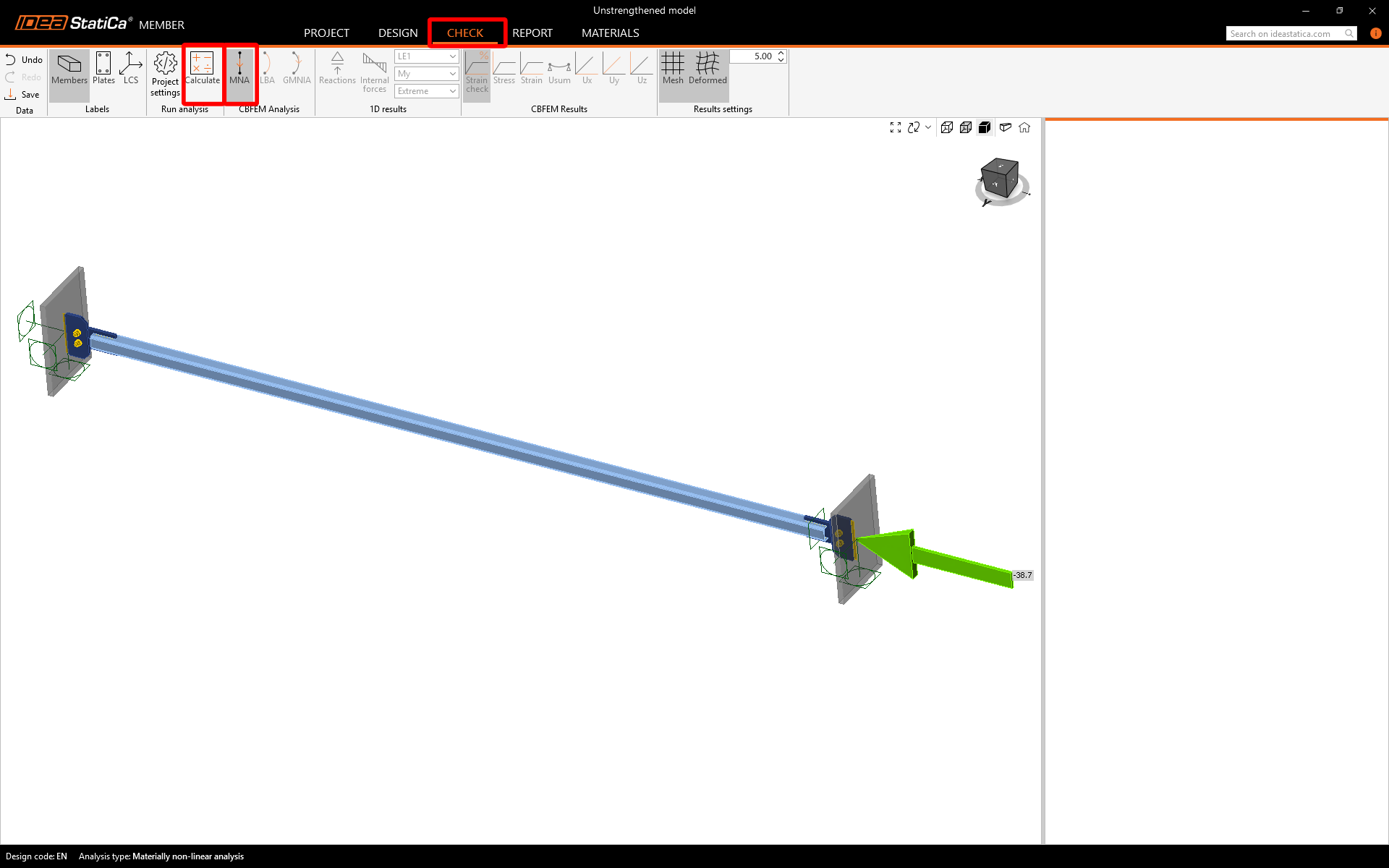Open the REPORT tab
The width and height of the screenshot is (1389, 868).
pyautogui.click(x=532, y=33)
